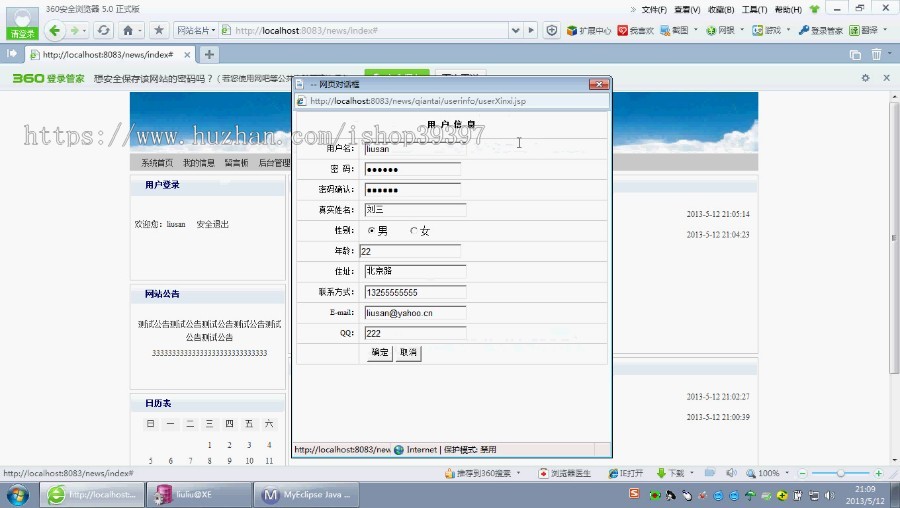
Task: Click the zoom plus button
Action: click(878, 474)
